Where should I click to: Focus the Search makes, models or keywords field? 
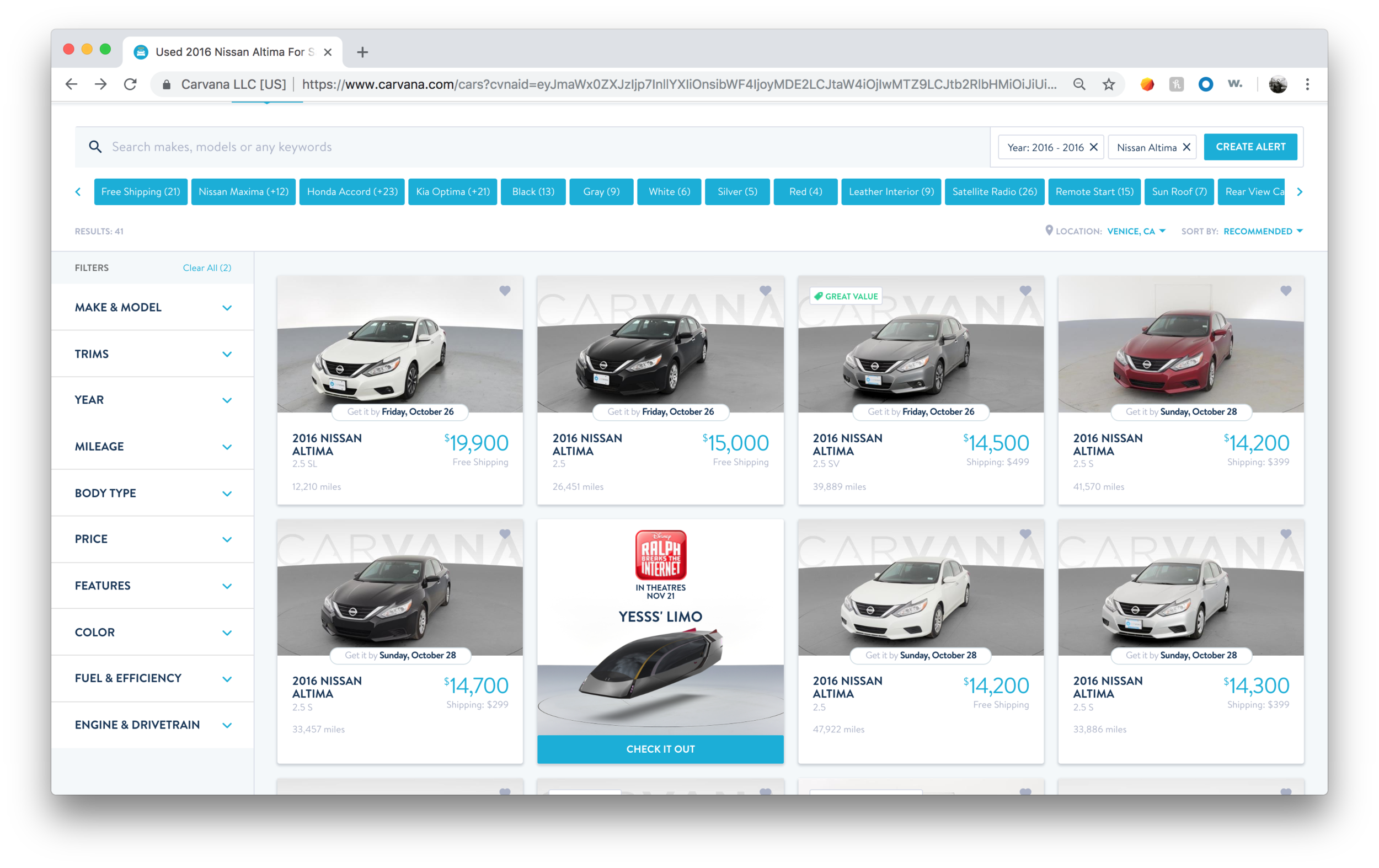pyautogui.click(x=533, y=147)
